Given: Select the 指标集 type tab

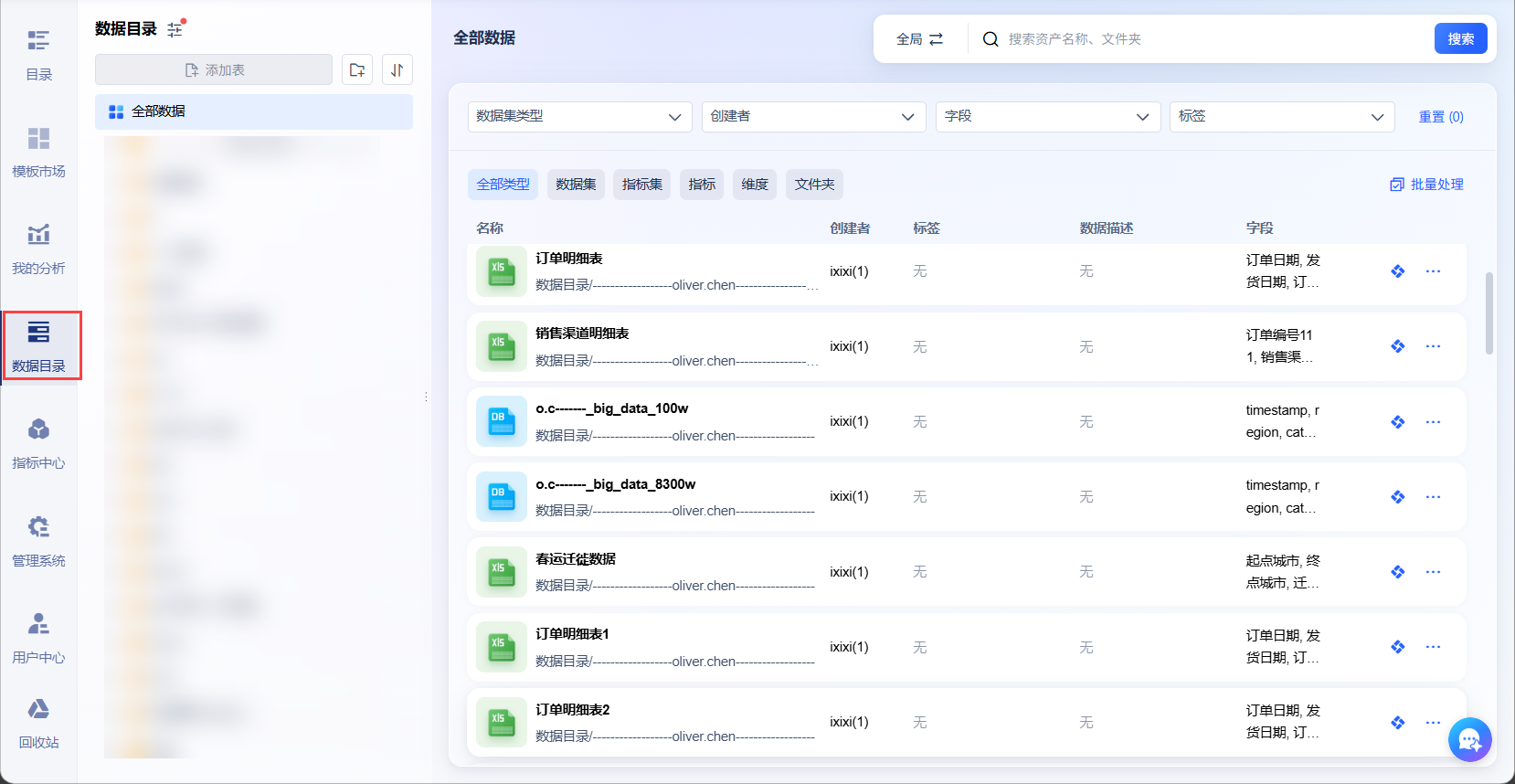Looking at the screenshot, I should 642,185.
